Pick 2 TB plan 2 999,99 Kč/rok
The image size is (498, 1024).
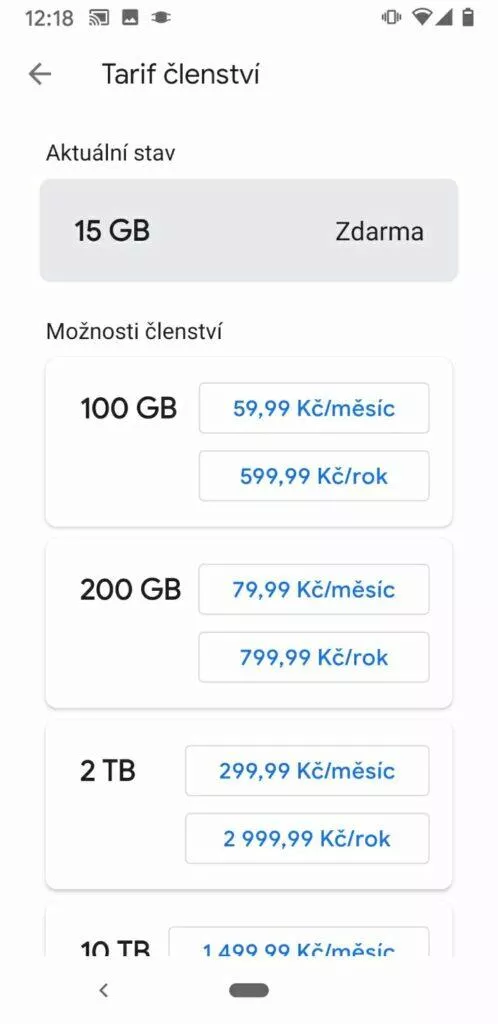tap(307, 838)
